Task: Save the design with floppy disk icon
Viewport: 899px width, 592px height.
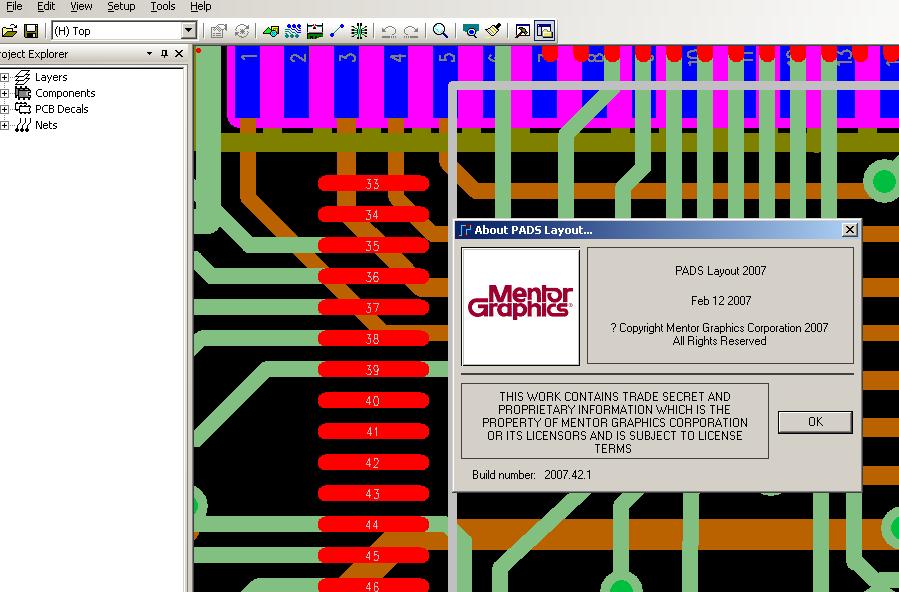Action: click(31, 30)
